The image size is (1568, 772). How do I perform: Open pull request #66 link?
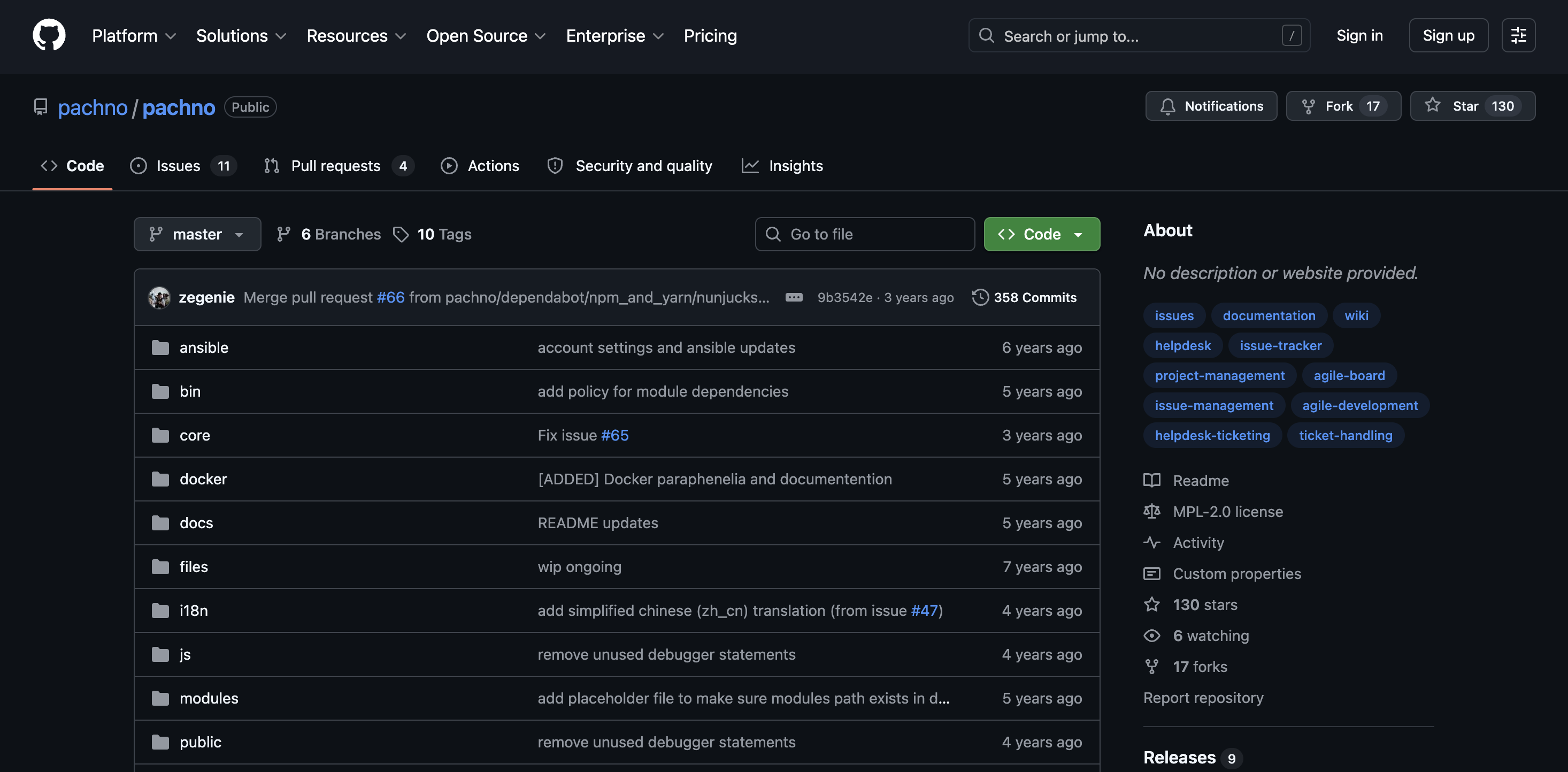tap(391, 297)
